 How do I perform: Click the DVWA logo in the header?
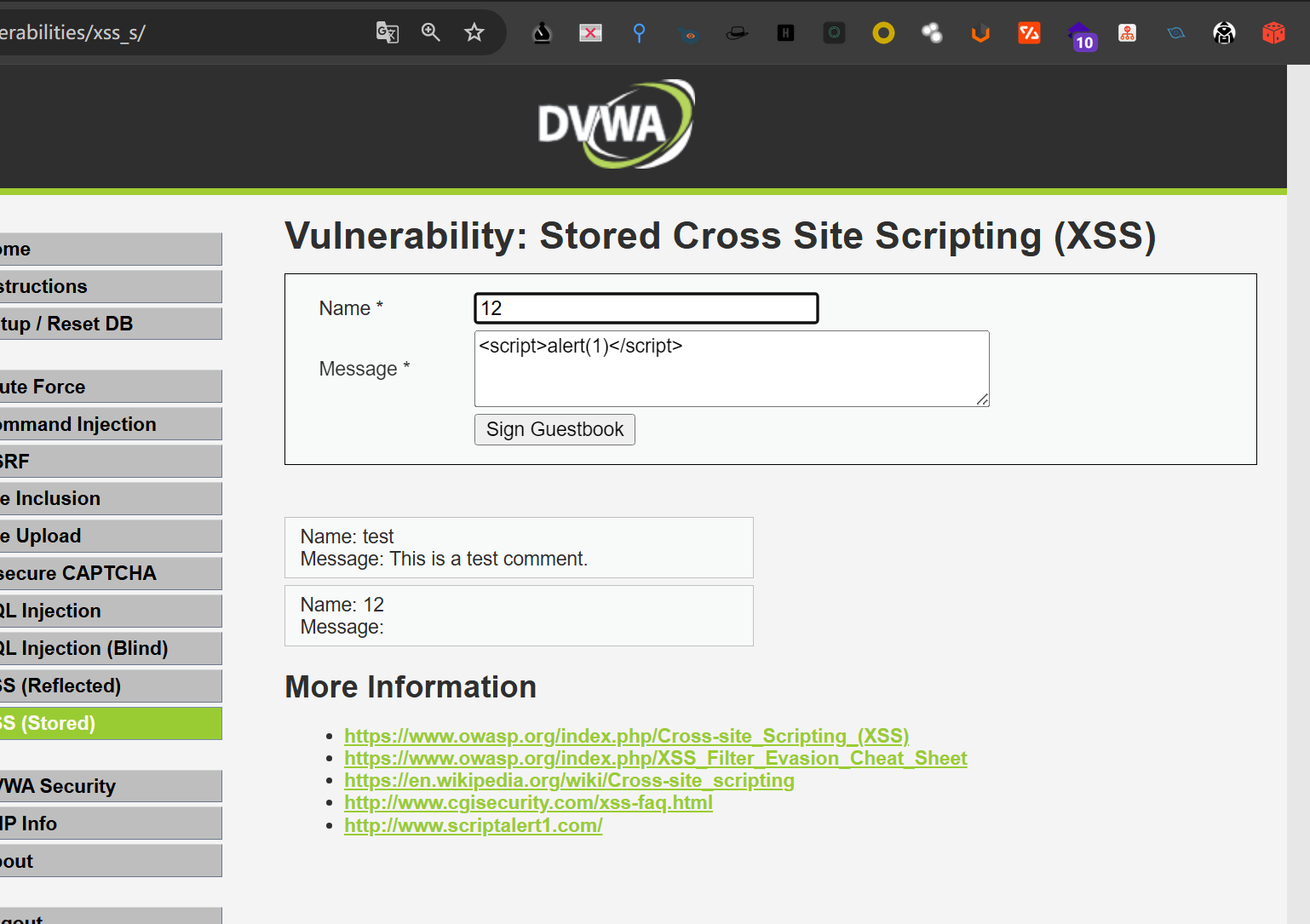(616, 124)
